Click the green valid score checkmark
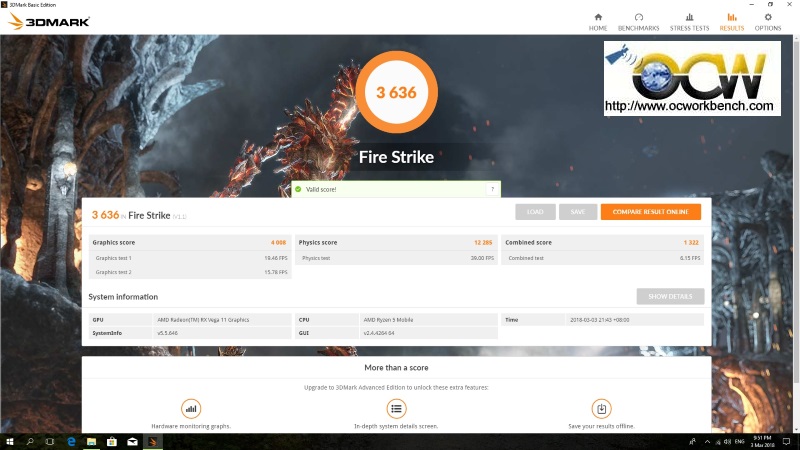Image resolution: width=800 pixels, height=450 pixels. [x=298, y=189]
